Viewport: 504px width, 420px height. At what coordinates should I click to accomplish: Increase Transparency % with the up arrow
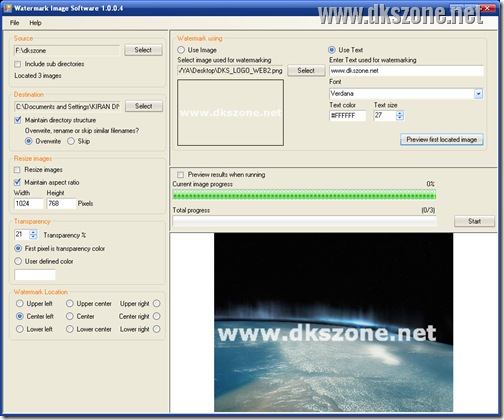click(33, 232)
